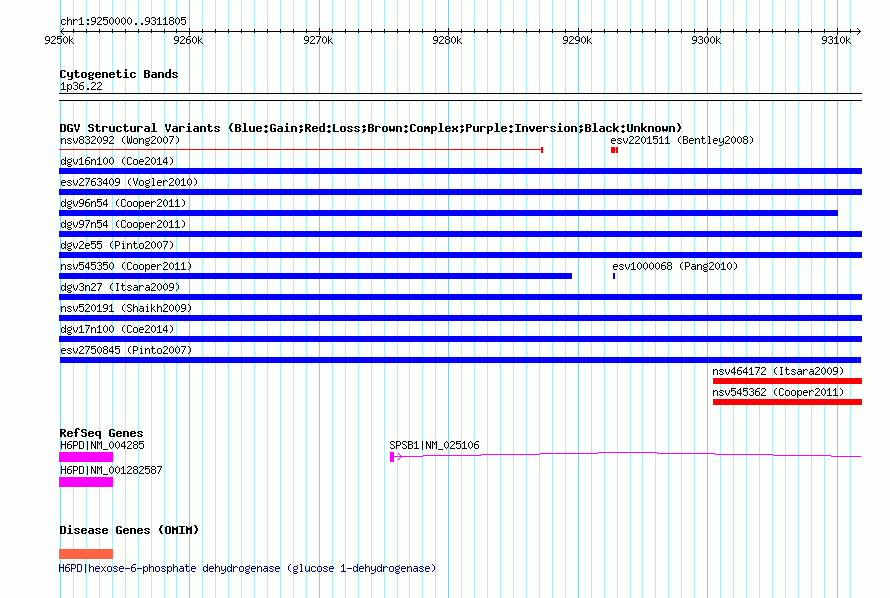Click the 9300k mark on the ruler
The image size is (890, 598).
click(x=706, y=40)
